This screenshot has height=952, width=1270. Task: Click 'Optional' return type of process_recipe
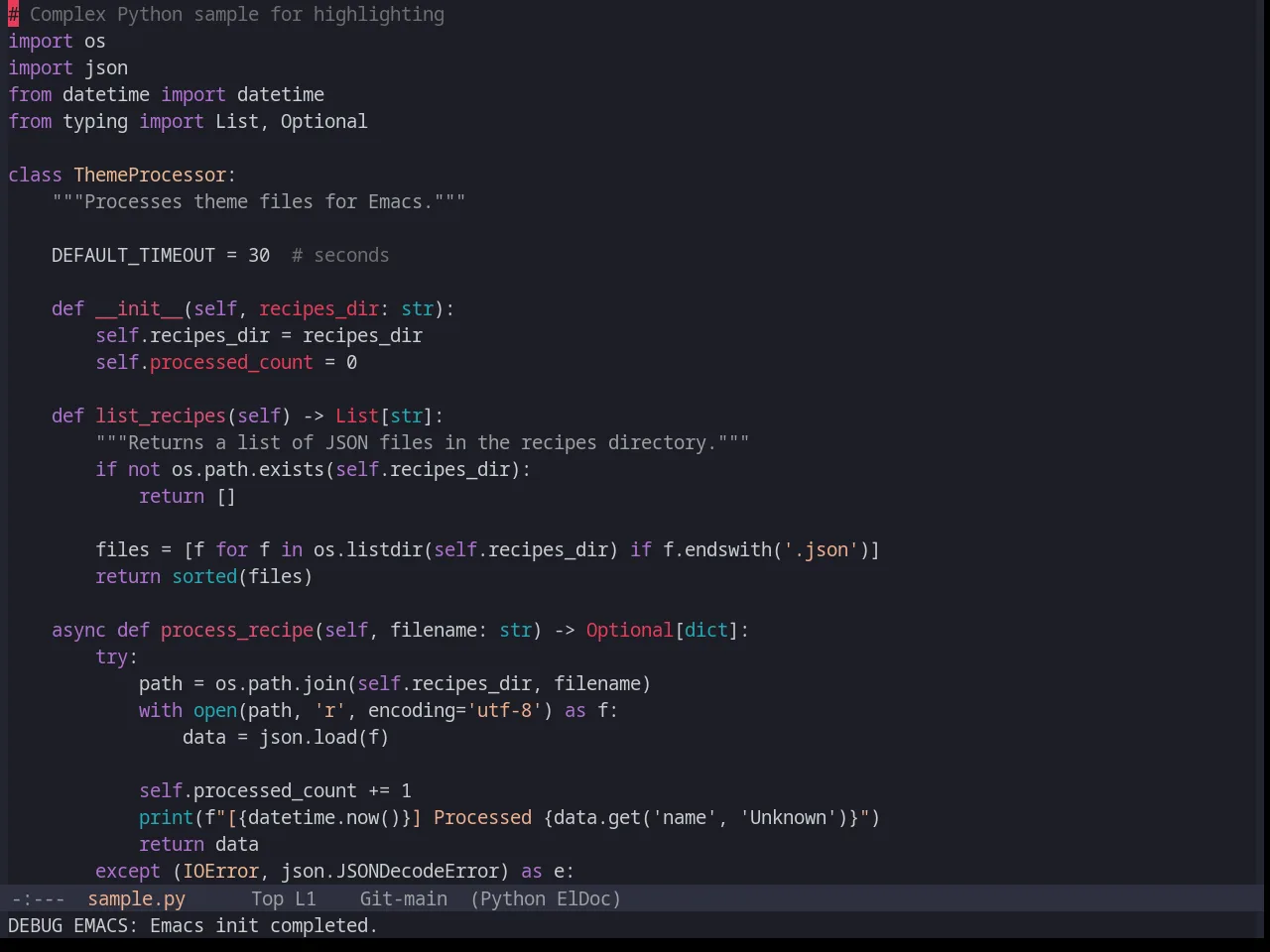point(629,630)
